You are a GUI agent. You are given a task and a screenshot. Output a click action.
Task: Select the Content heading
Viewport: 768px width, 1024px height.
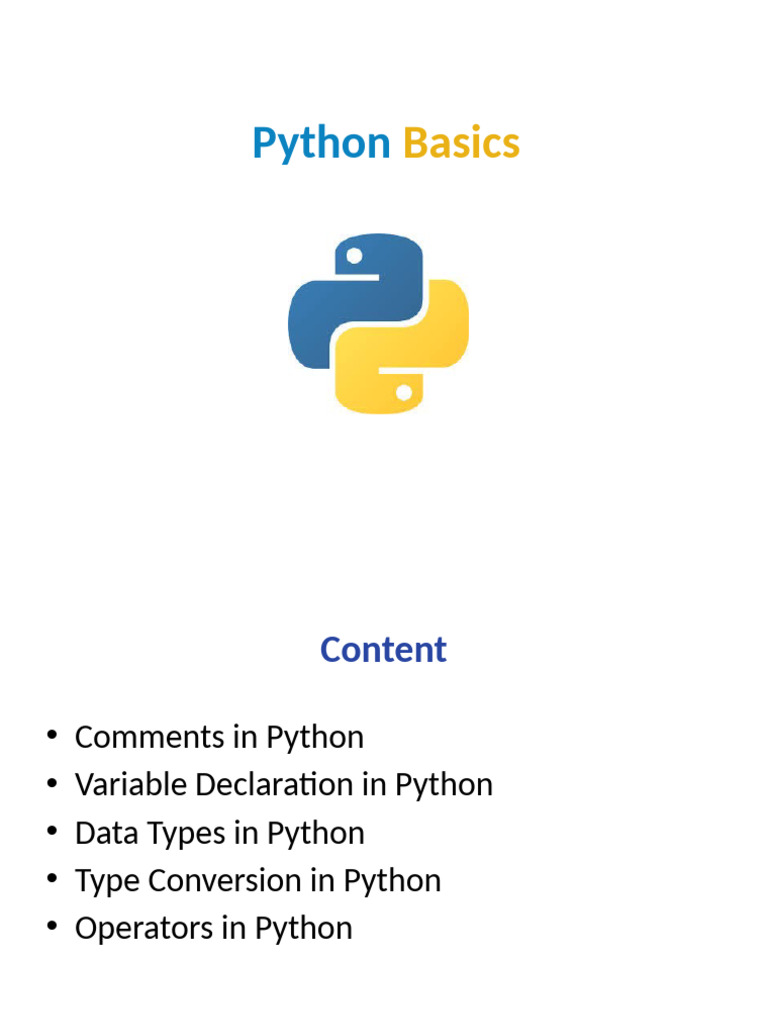[x=383, y=650]
